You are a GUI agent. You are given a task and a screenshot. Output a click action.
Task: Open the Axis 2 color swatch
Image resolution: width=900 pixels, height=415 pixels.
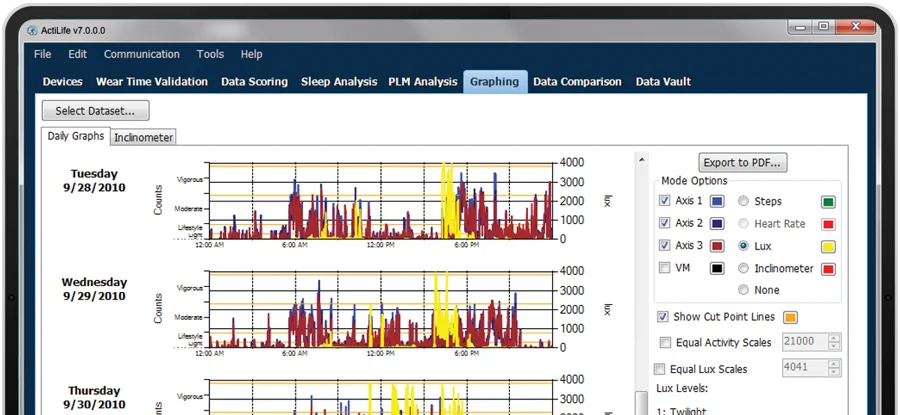click(717, 223)
